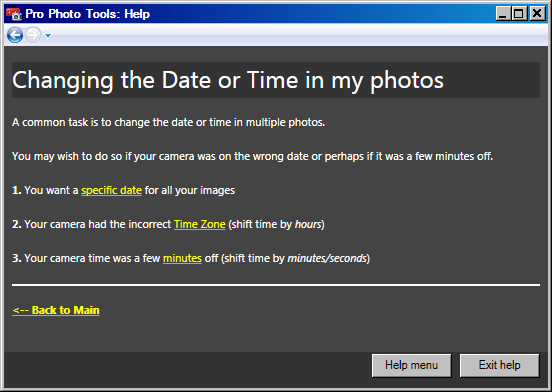Viewport: 552px width, 392px height.
Task: Click the 'Pro Photo Tools: Help' title text
Action: click(88, 14)
